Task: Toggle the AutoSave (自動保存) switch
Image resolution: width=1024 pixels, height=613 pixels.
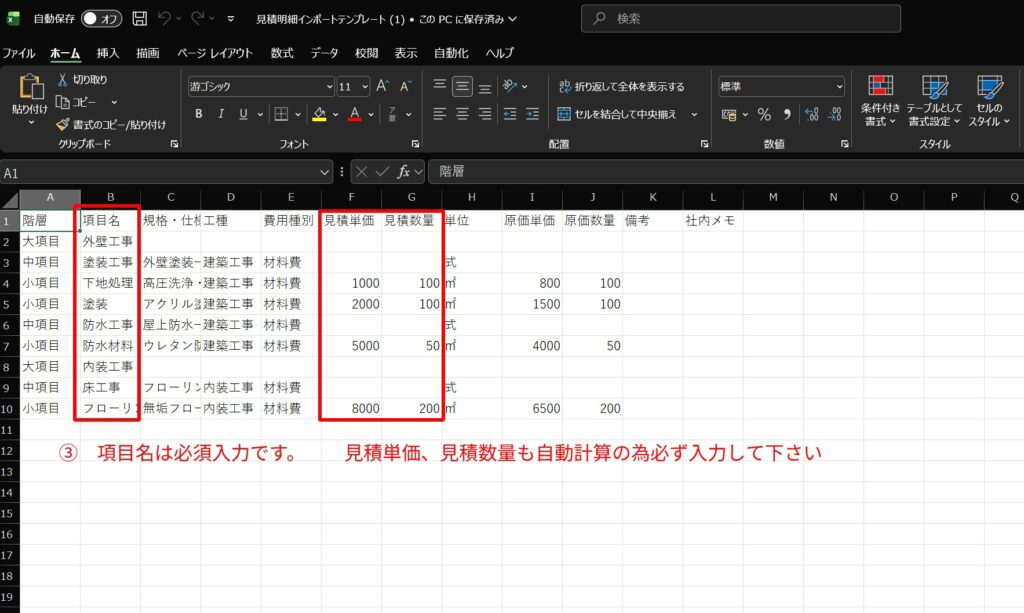Action: [x=102, y=18]
